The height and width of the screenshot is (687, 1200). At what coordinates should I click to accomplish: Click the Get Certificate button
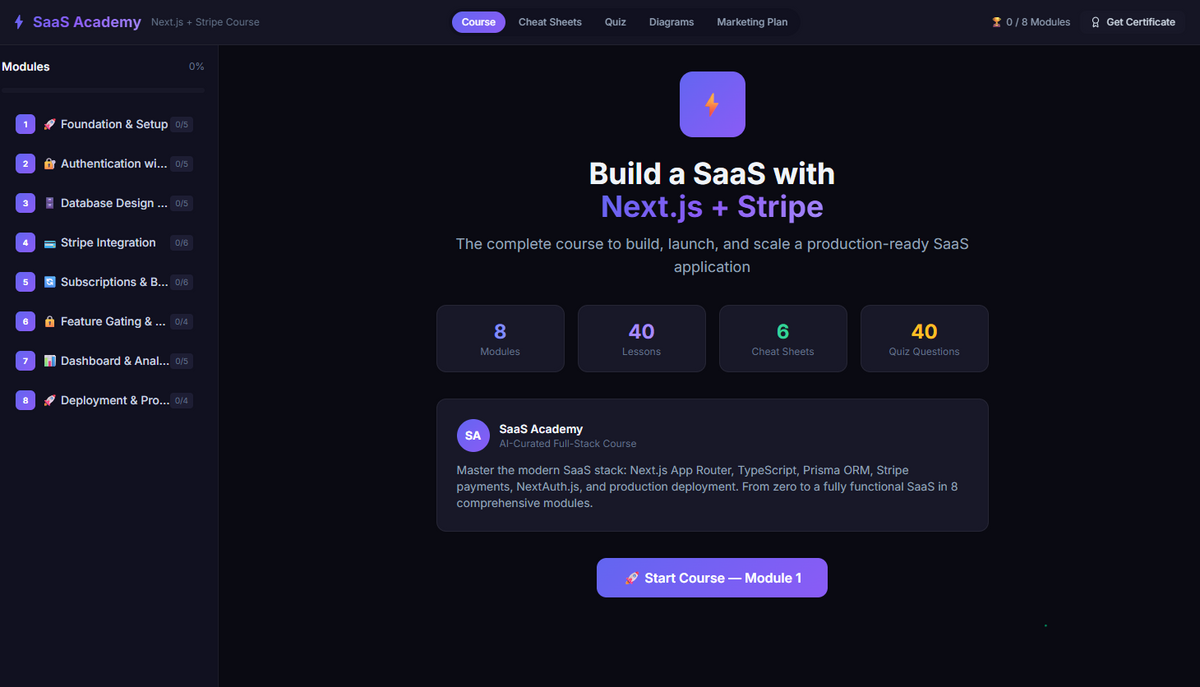(1133, 22)
